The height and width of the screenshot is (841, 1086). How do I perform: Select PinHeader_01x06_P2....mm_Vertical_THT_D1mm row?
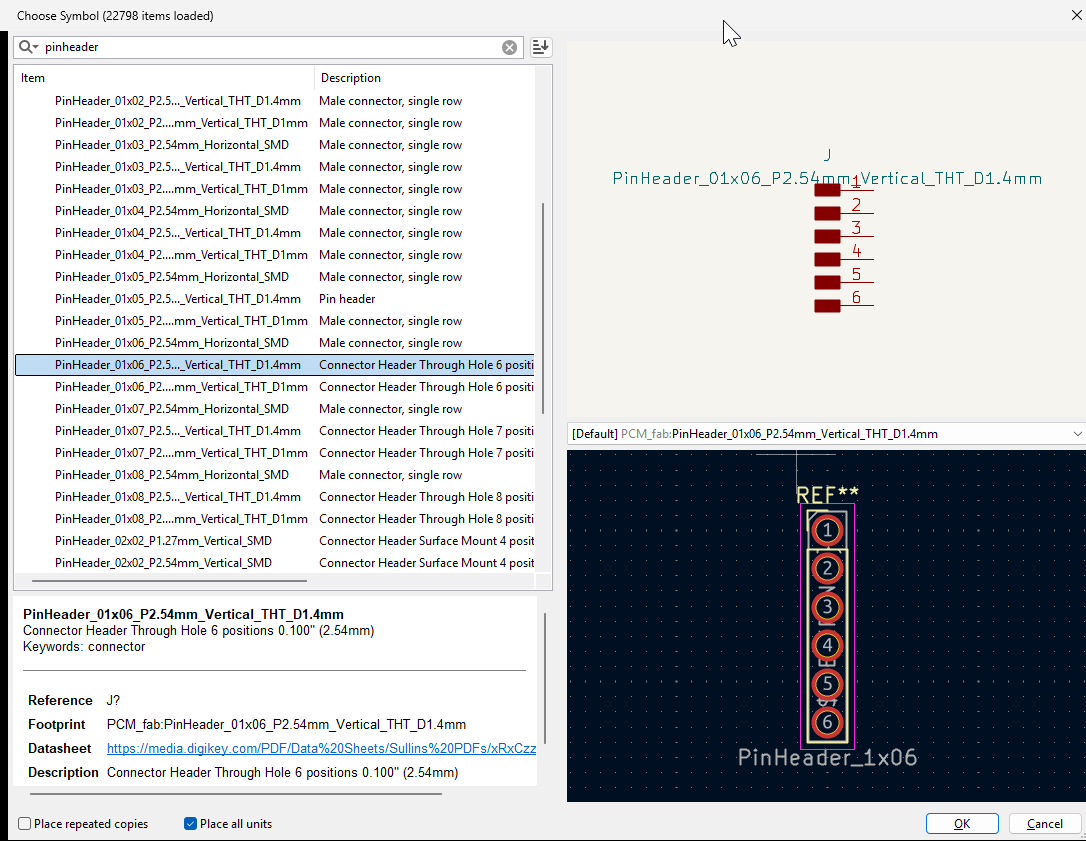[274, 387]
